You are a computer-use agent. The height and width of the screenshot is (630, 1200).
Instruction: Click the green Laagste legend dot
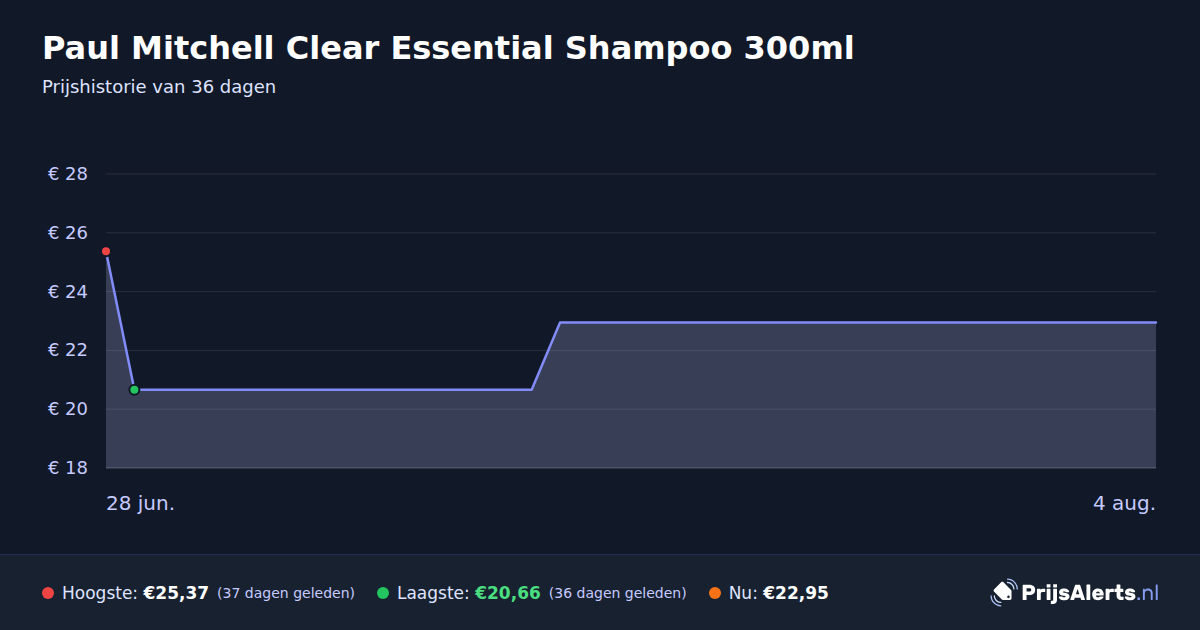point(383,593)
